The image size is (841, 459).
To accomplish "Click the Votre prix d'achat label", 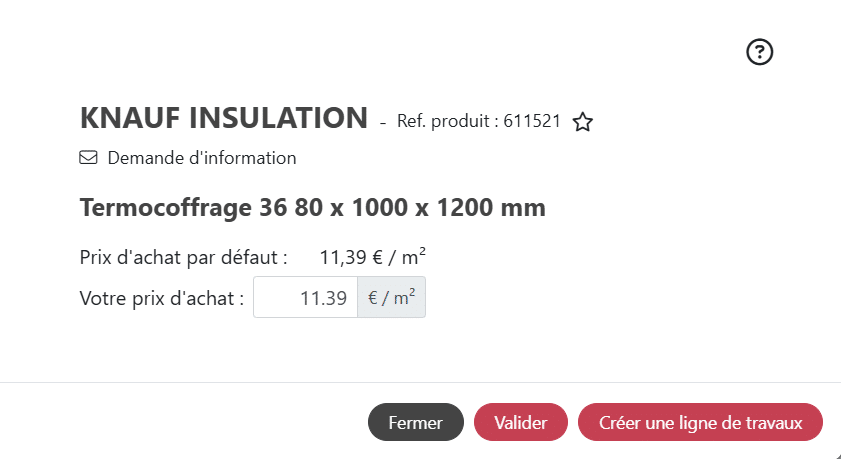I will pyautogui.click(x=161, y=297).
